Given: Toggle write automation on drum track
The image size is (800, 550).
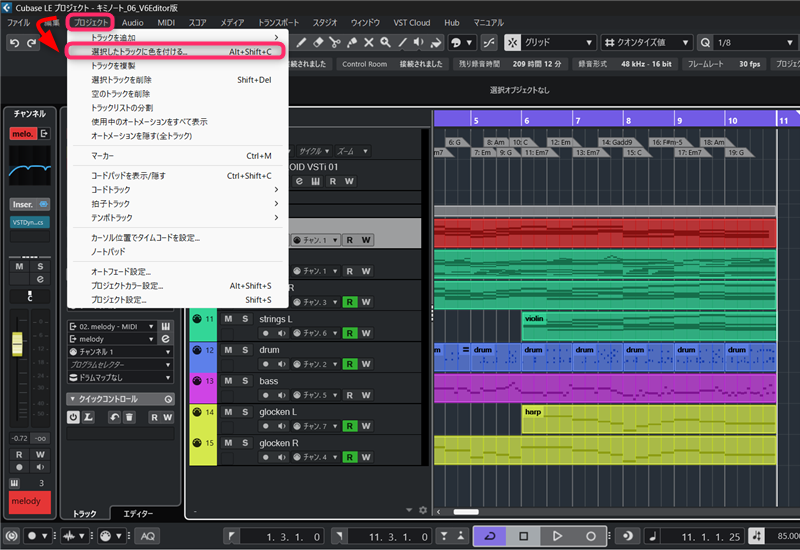Looking at the screenshot, I should (366, 364).
